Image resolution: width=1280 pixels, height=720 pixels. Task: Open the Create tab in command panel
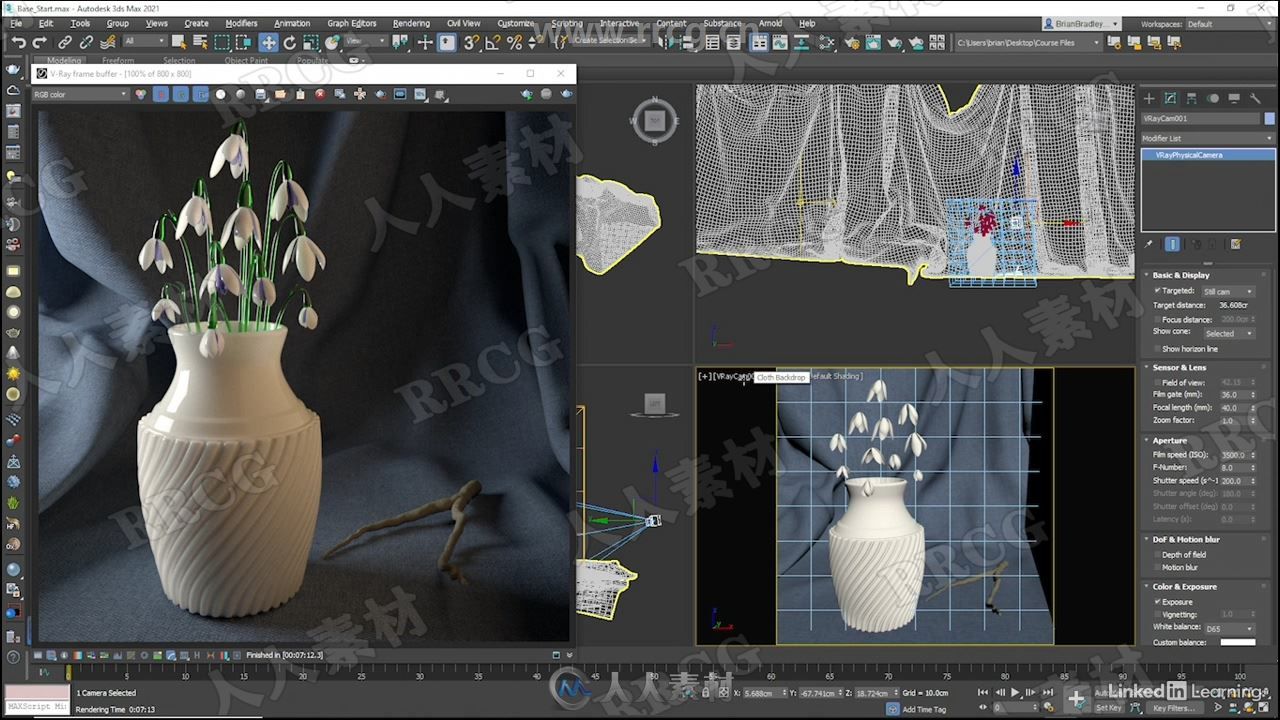(1149, 98)
